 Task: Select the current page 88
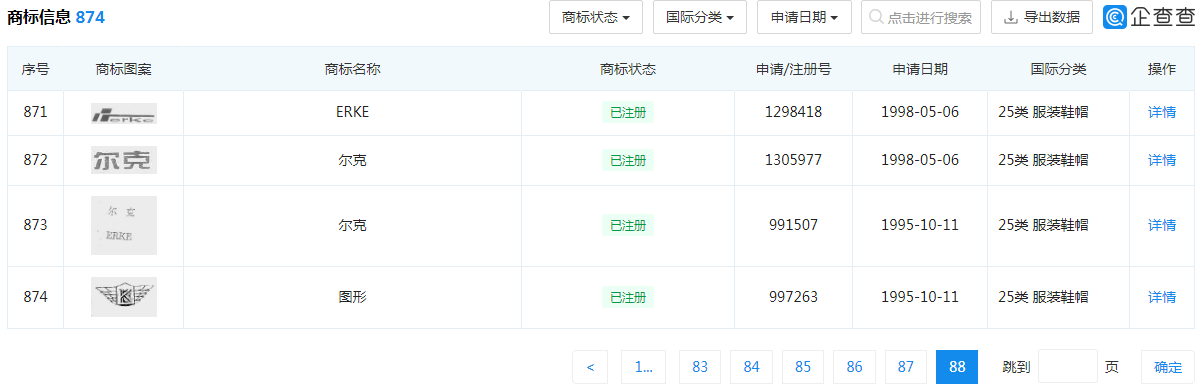pos(957,367)
